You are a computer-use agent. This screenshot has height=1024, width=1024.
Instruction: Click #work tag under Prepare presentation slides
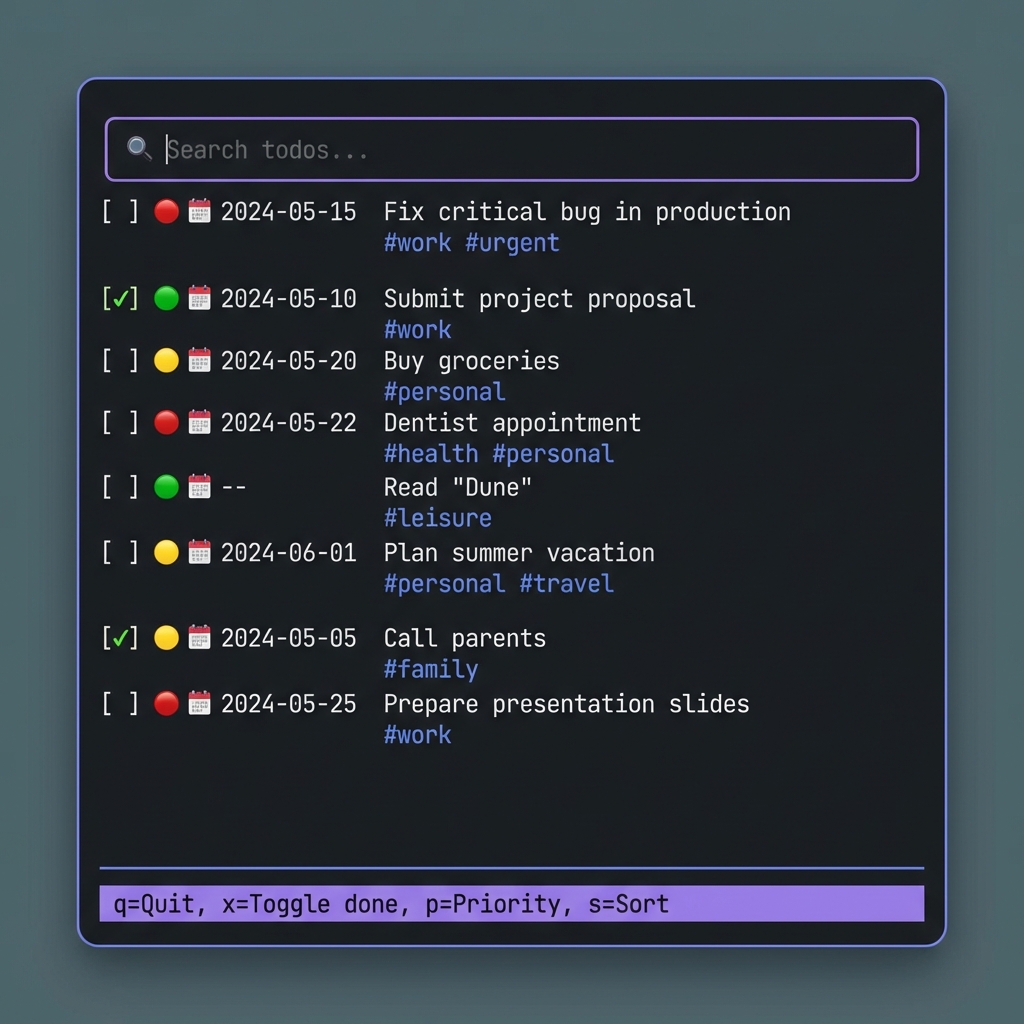click(x=417, y=735)
